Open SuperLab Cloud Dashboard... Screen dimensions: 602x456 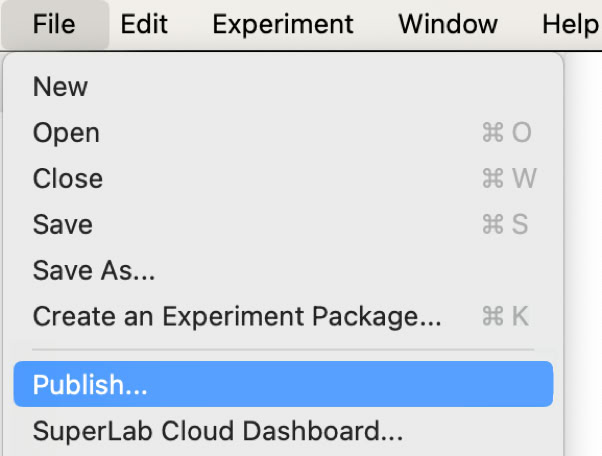tap(217, 432)
